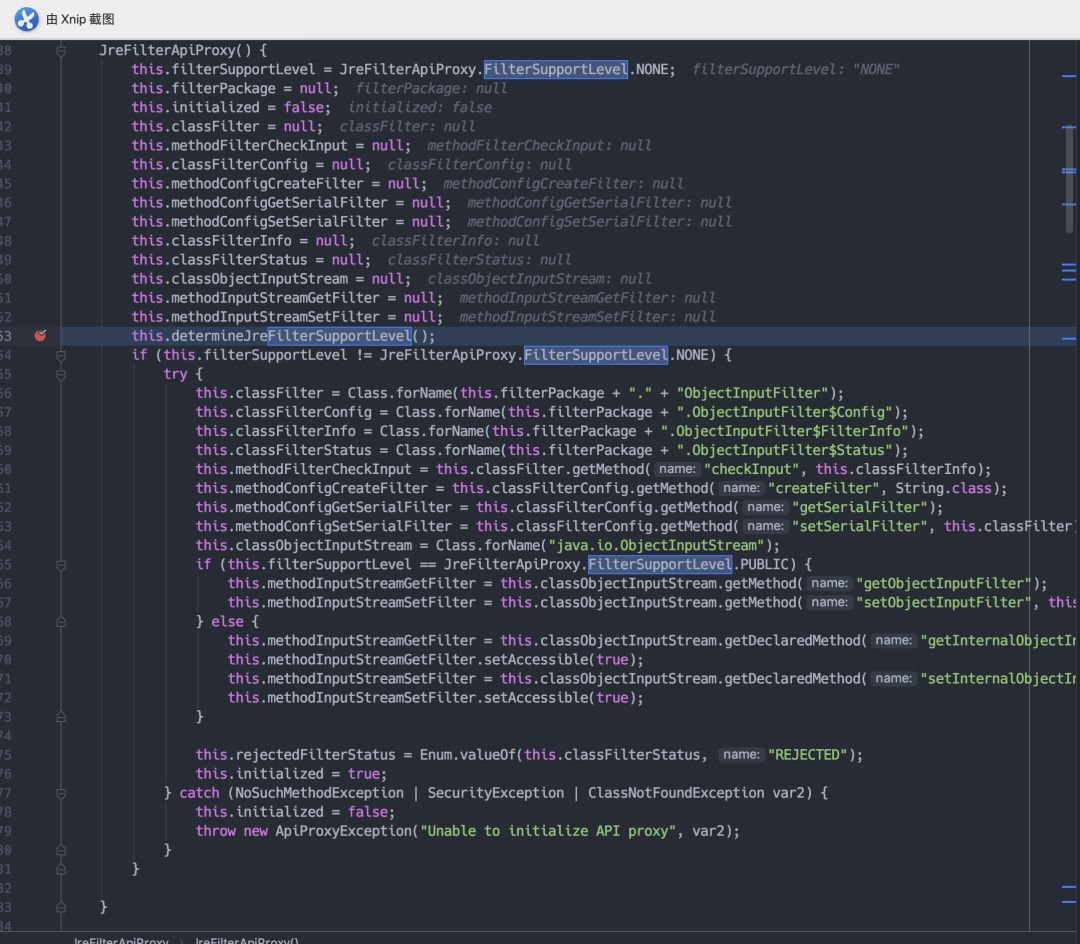Click inline hint 'methodConfigCreateFilter: null'
1080x944 pixels.
563,184
